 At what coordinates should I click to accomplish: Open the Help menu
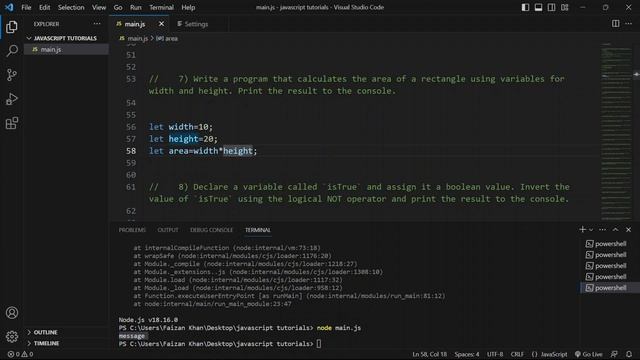188,7
